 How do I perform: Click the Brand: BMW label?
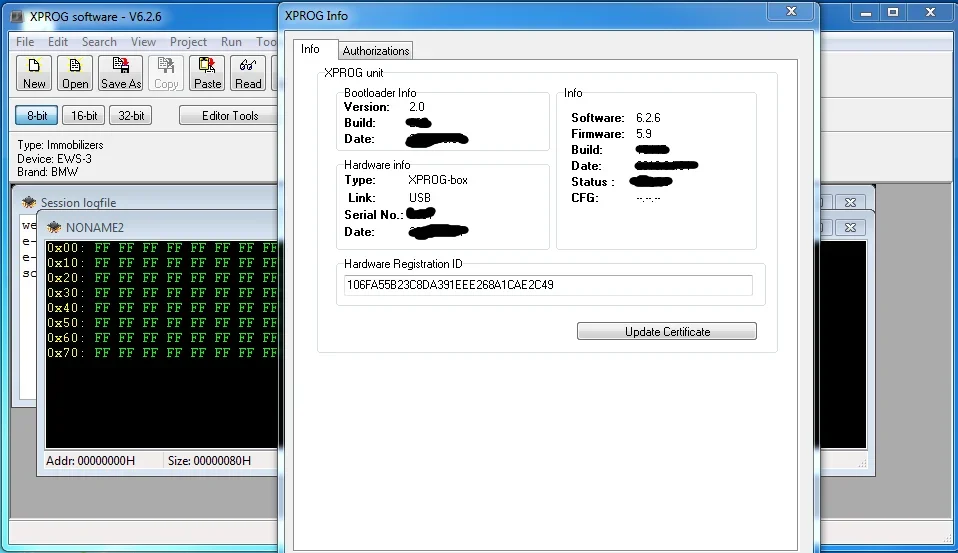pos(48,172)
